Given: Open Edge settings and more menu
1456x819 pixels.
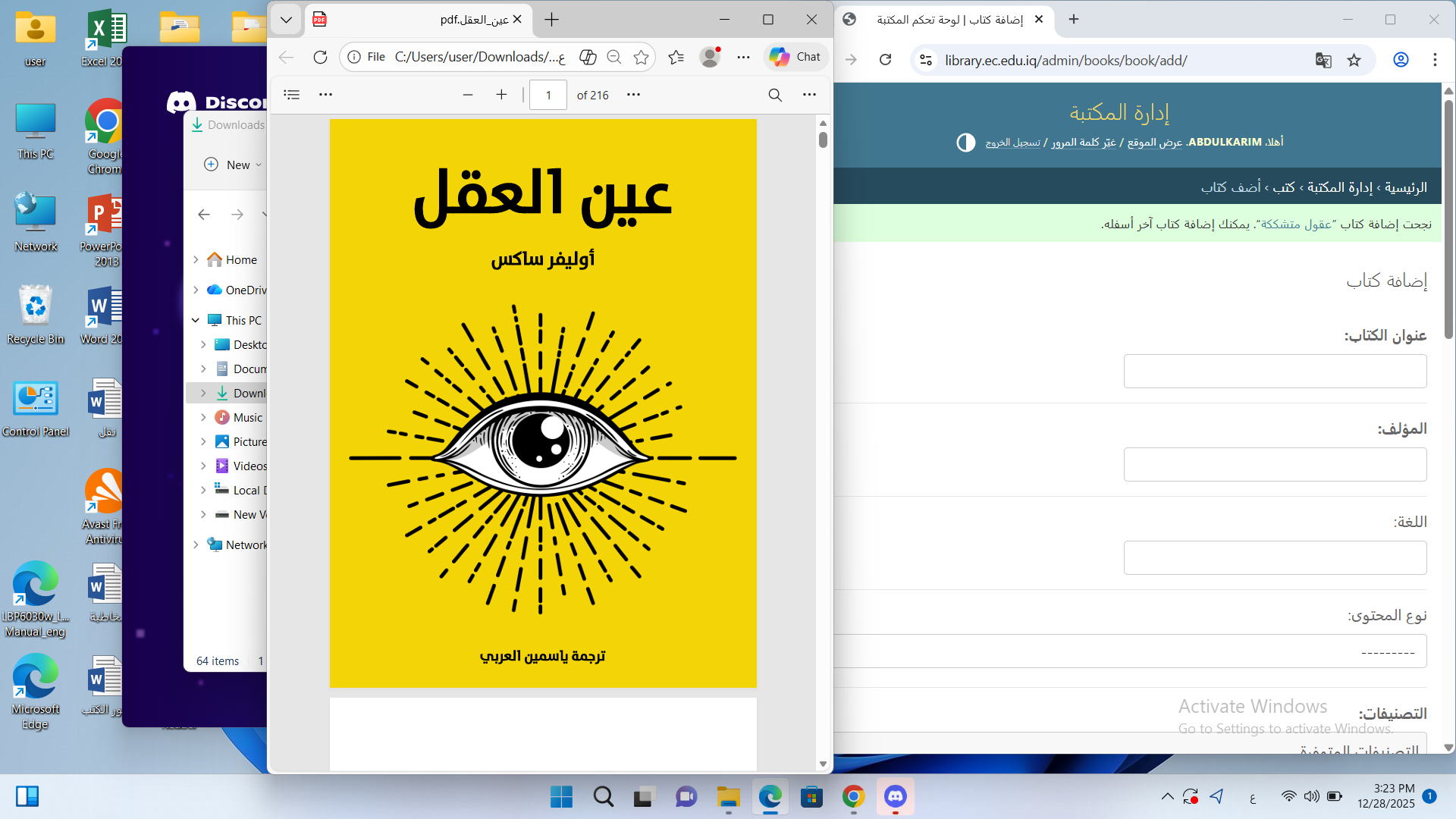Looking at the screenshot, I should tap(744, 57).
